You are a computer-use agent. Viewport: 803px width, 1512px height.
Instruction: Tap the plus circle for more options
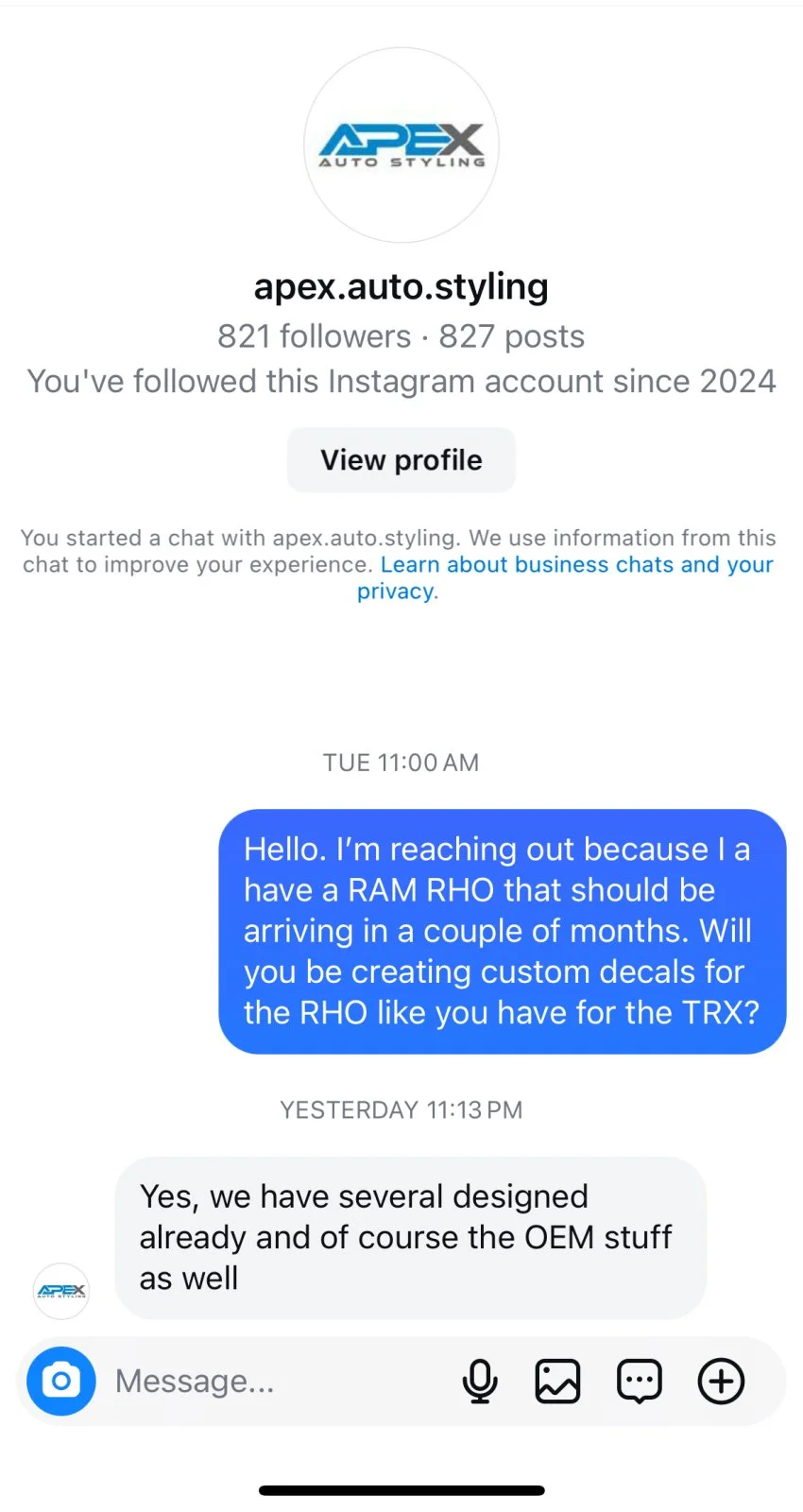pos(721,1381)
